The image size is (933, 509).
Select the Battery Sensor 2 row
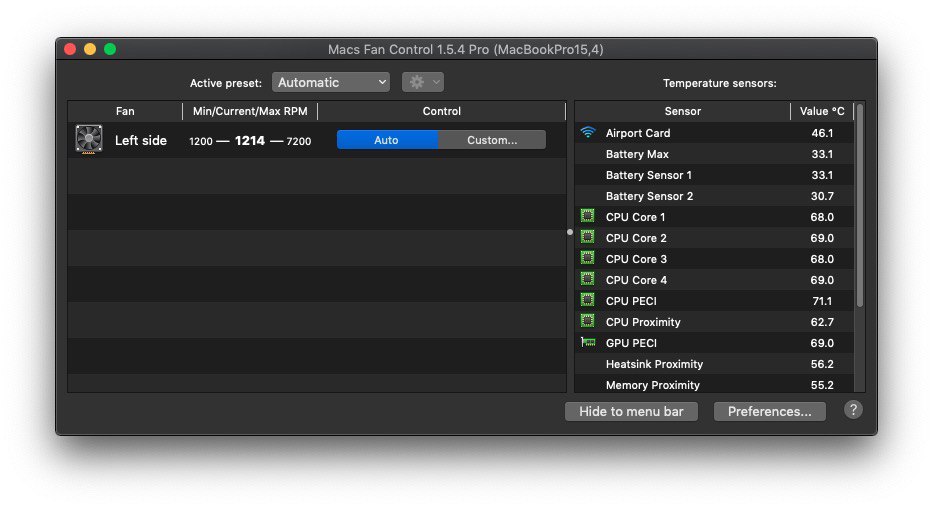click(714, 196)
